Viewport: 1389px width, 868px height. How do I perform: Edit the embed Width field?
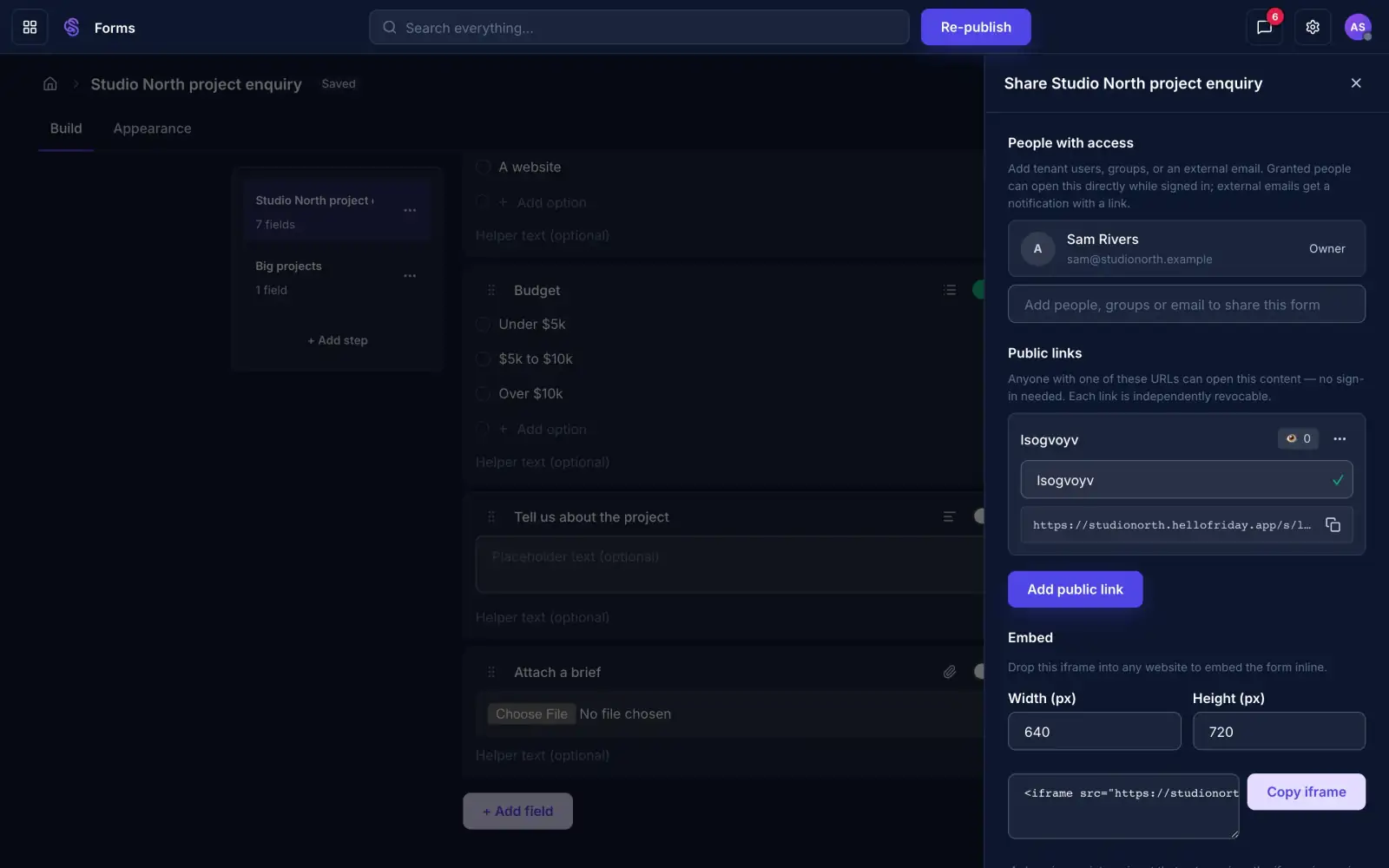pyautogui.click(x=1094, y=731)
